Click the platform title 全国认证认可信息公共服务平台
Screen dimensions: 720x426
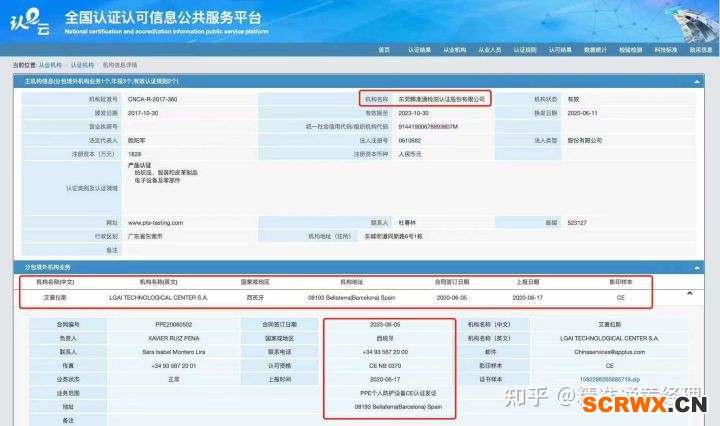coord(163,17)
